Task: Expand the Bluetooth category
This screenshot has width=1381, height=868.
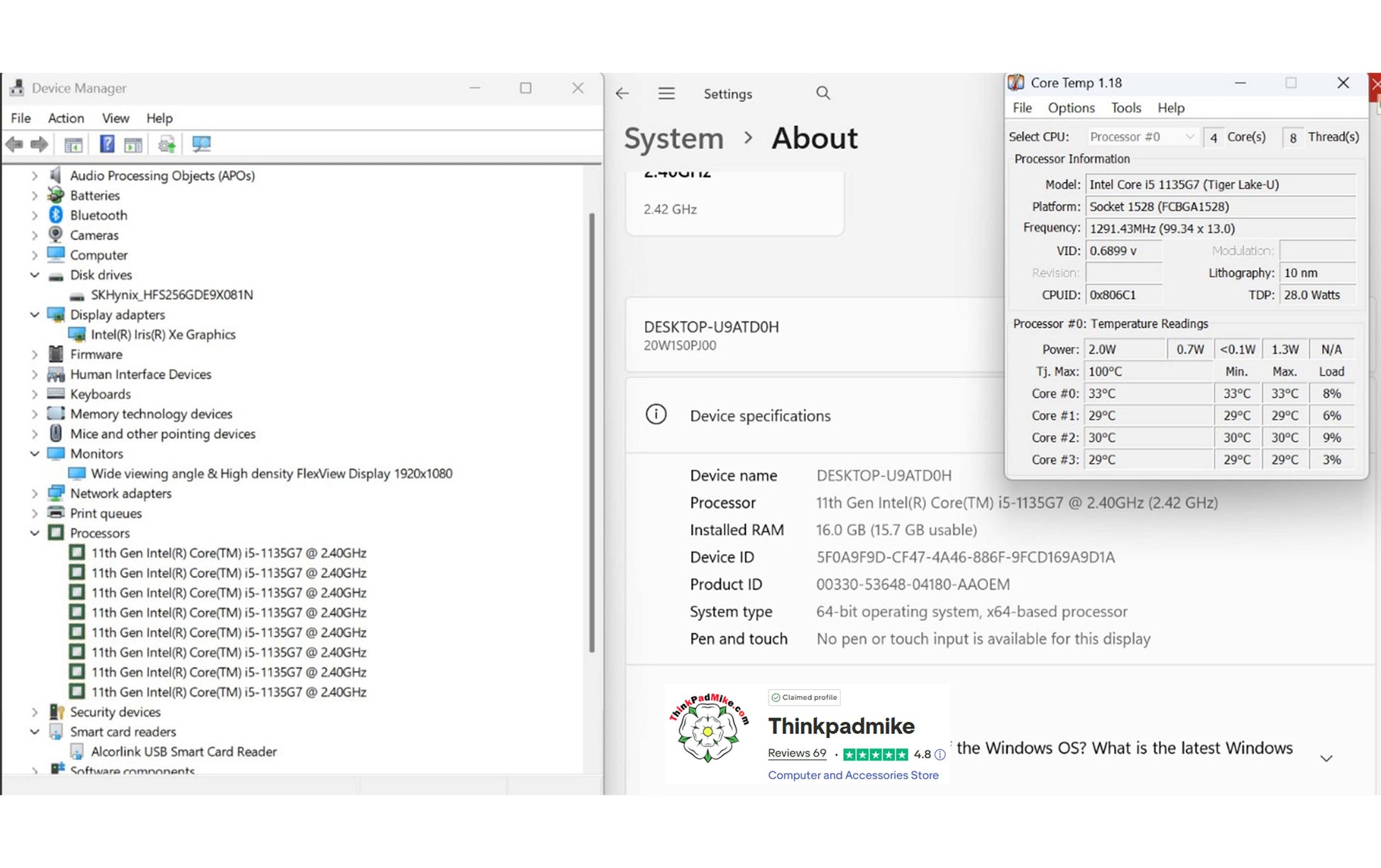Action: [x=34, y=215]
